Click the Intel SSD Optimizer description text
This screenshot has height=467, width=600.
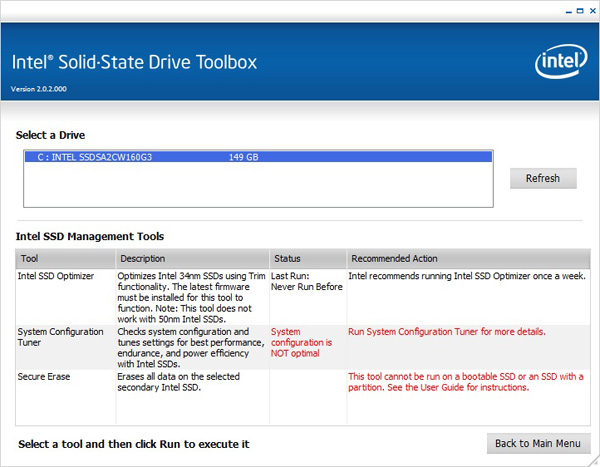pyautogui.click(x=191, y=297)
